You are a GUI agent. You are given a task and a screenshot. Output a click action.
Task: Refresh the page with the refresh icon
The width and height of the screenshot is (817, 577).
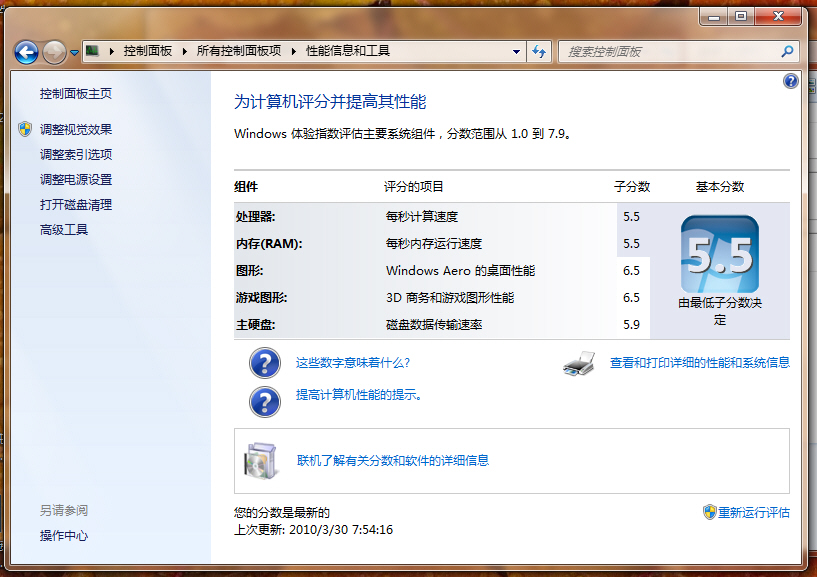[x=539, y=52]
